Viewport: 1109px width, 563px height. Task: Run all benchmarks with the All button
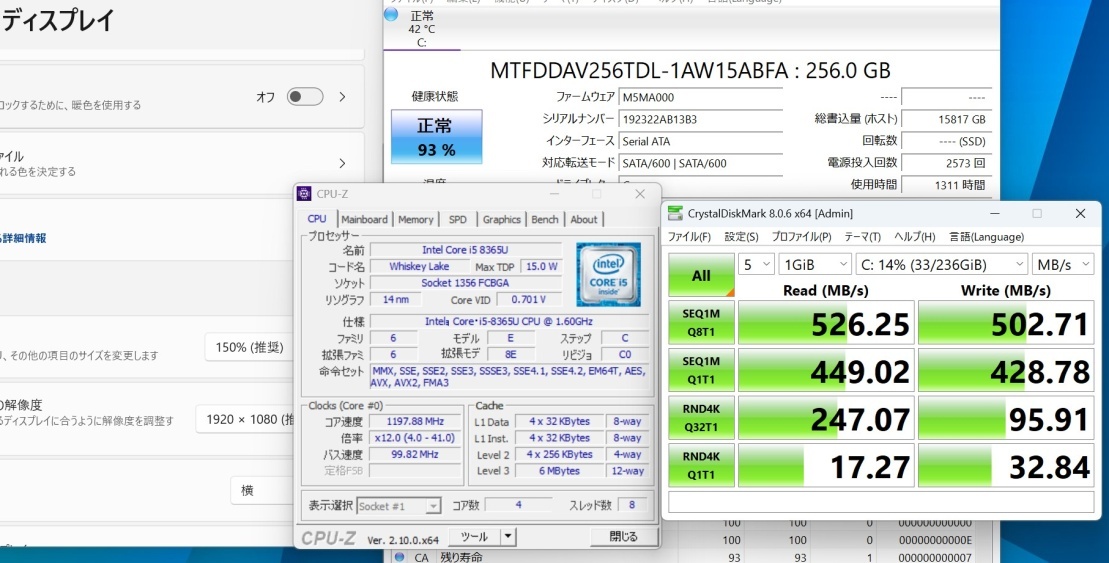702,275
